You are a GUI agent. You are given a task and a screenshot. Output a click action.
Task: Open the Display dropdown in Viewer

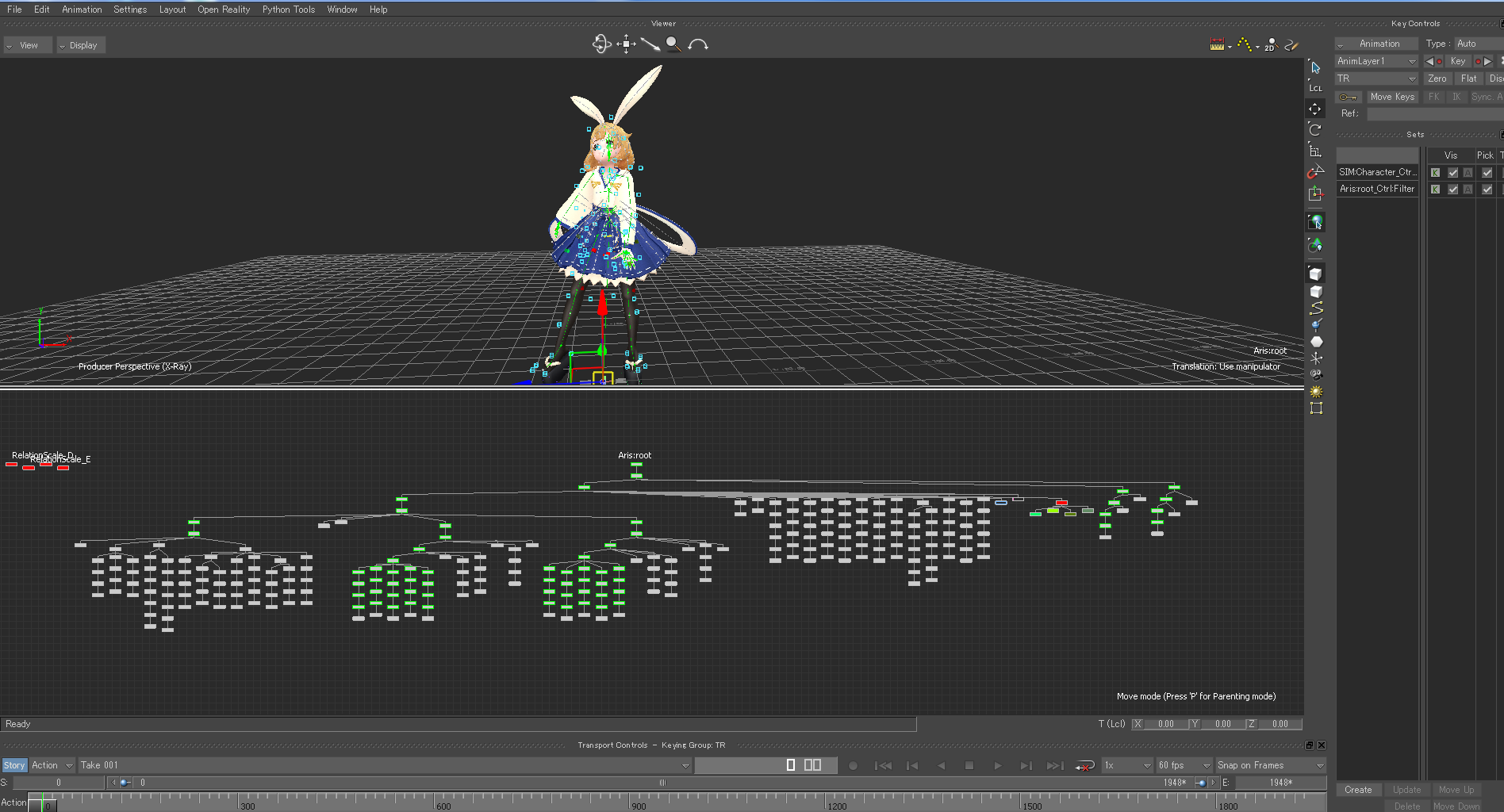tap(81, 45)
